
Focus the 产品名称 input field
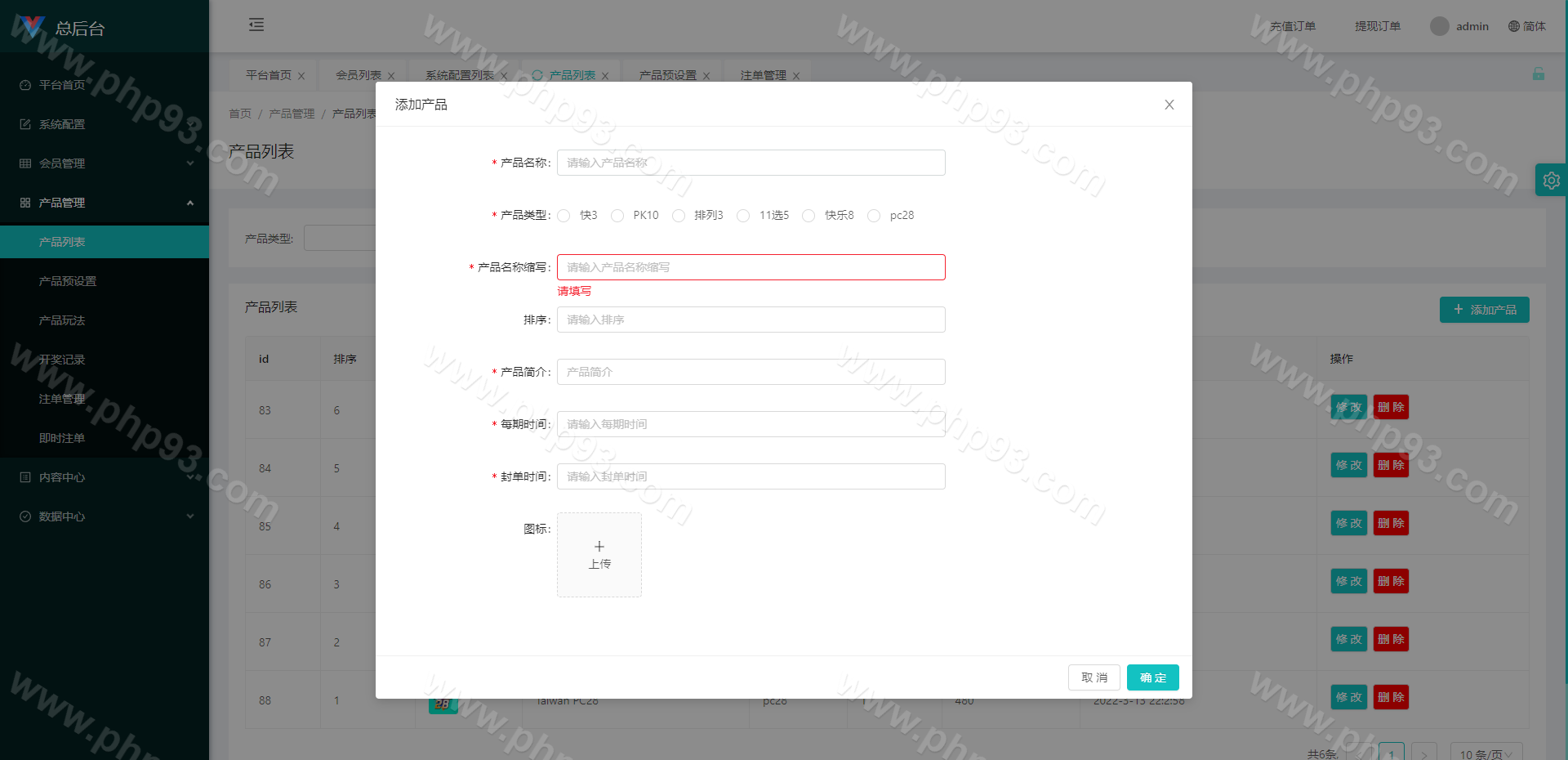[751, 163]
